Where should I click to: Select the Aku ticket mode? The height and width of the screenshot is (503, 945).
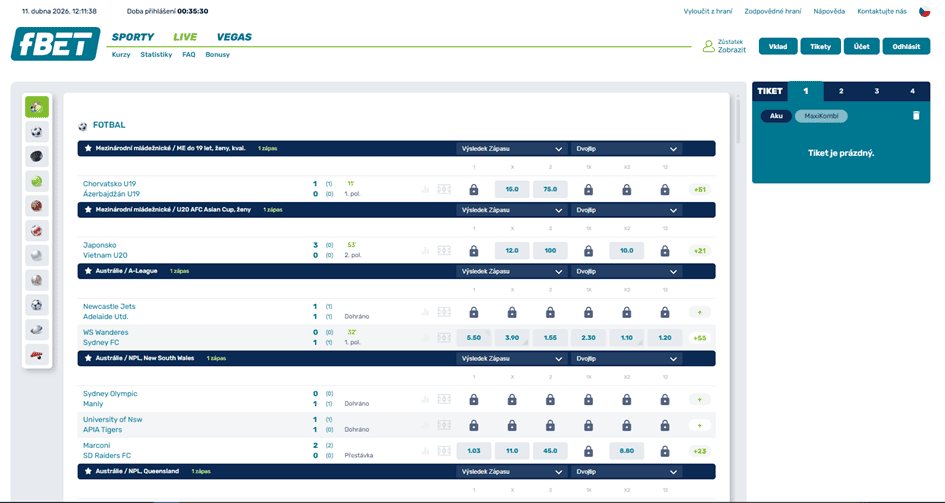pos(776,116)
